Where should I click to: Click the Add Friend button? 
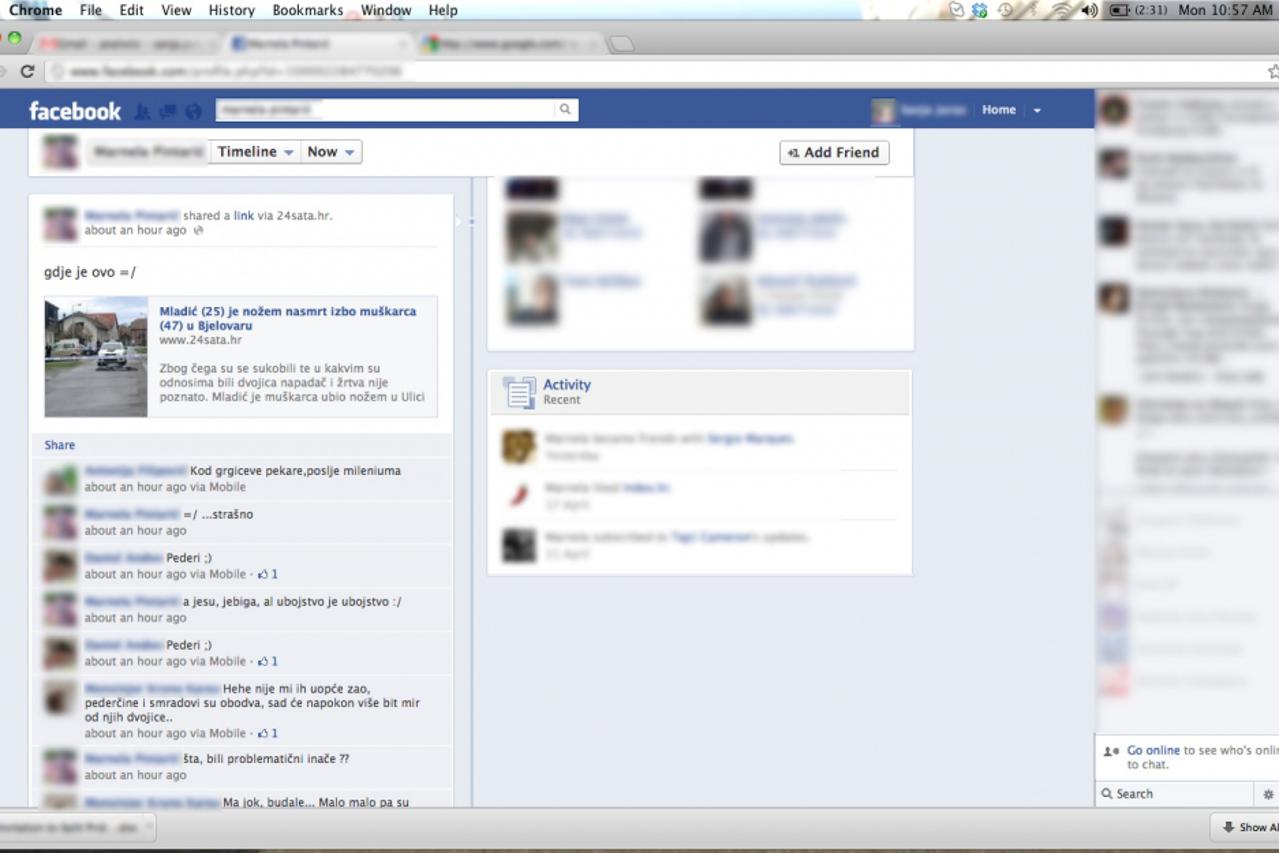click(834, 152)
